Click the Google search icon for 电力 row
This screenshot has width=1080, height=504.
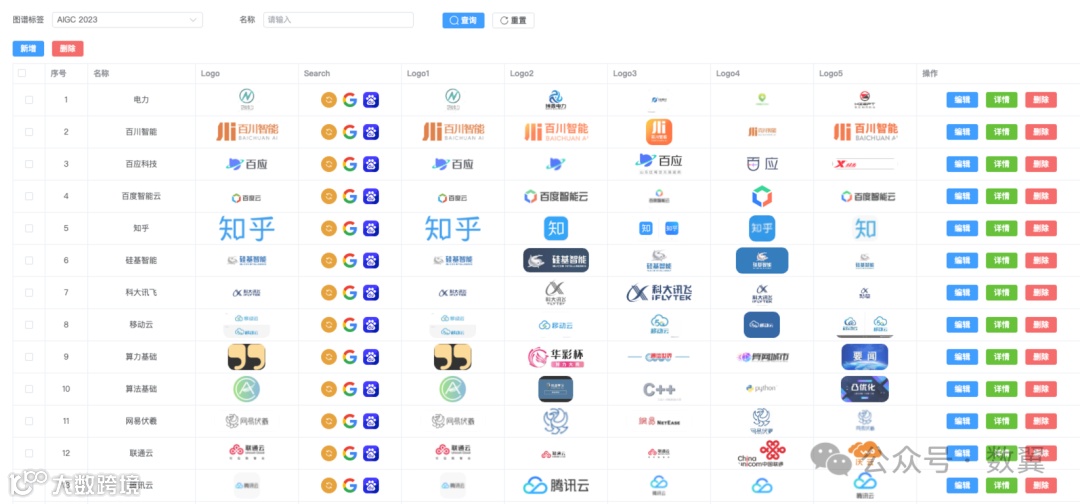click(350, 100)
